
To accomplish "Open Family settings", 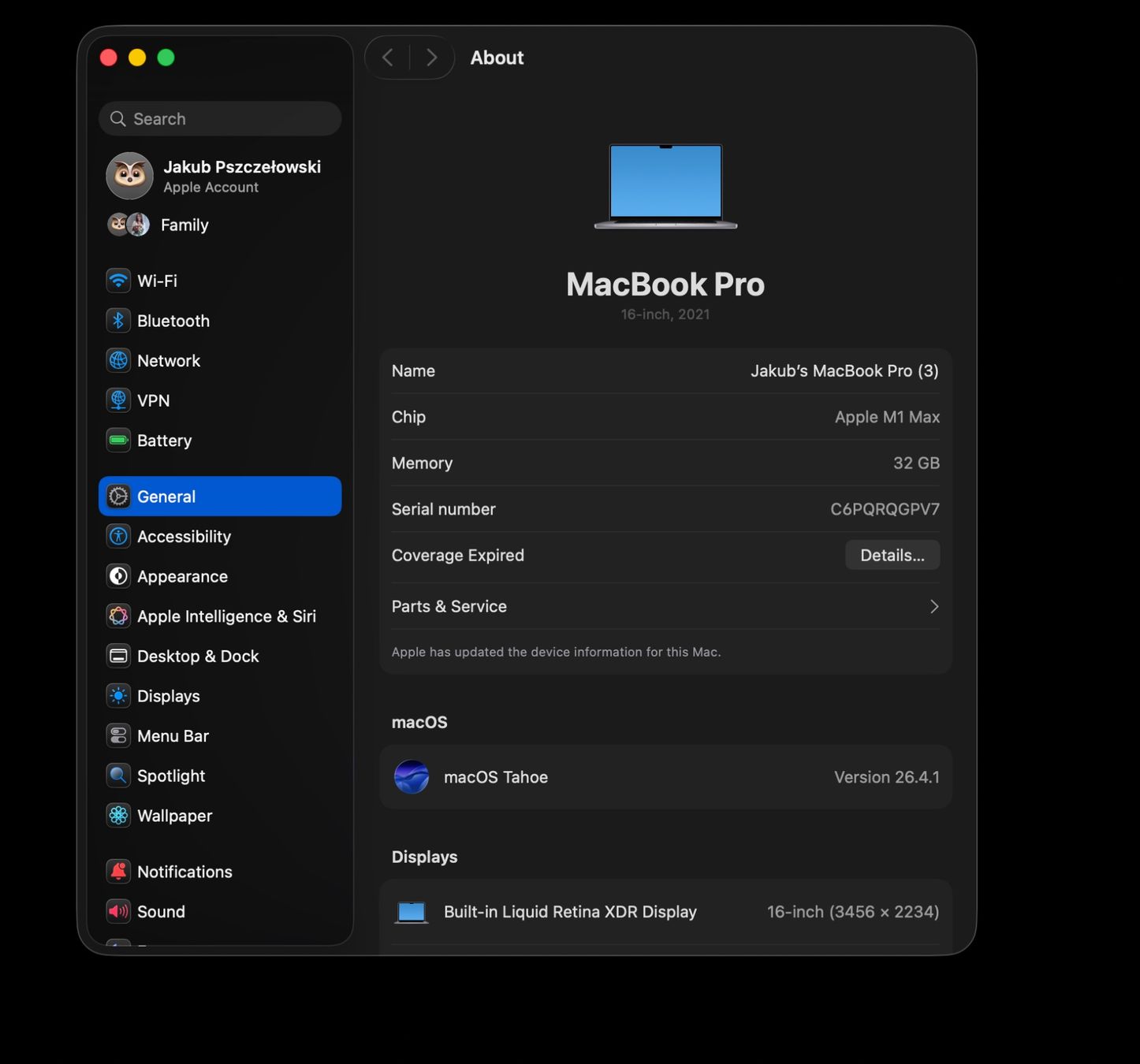I will pyautogui.click(x=220, y=225).
